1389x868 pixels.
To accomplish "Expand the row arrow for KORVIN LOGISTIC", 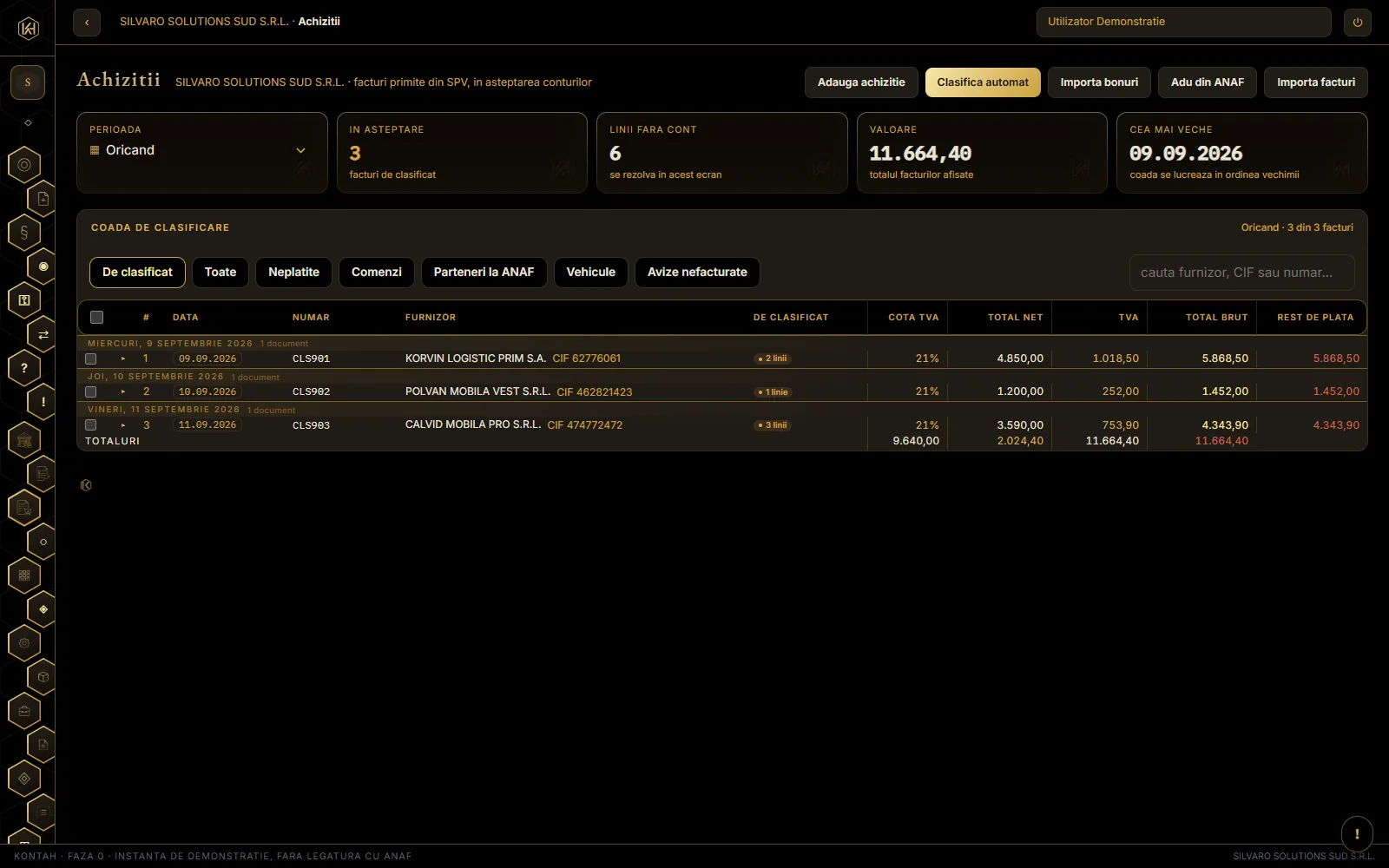I will tap(123, 358).
